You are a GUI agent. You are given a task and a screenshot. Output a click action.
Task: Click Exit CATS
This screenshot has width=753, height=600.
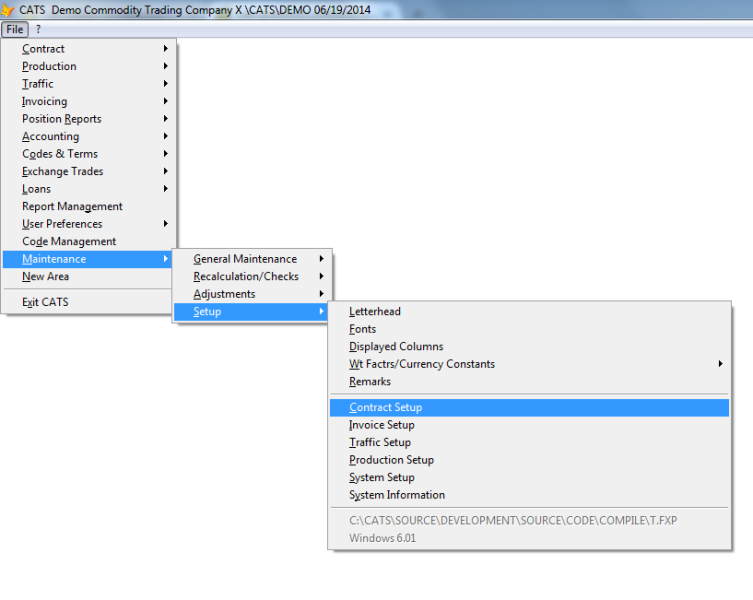tap(87, 302)
